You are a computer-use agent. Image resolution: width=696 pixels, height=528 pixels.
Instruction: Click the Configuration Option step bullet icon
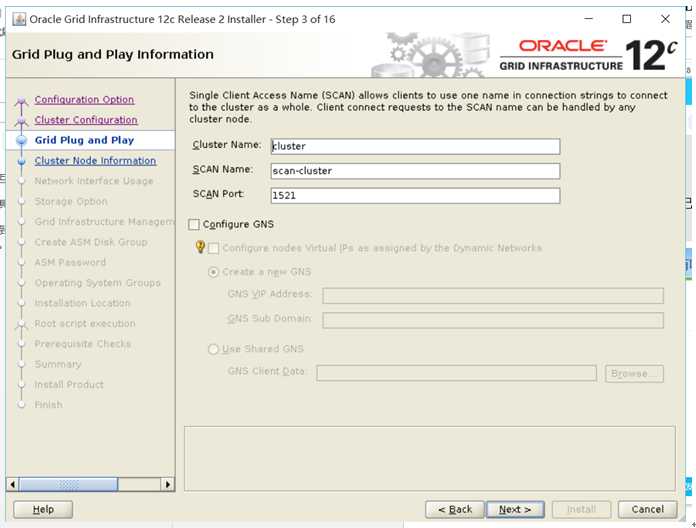(21, 101)
